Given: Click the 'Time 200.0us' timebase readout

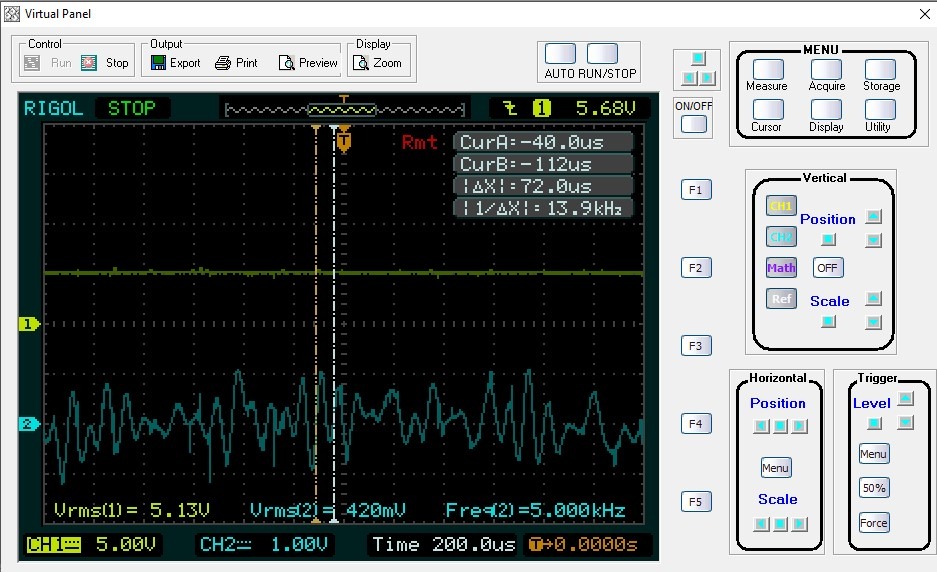Looking at the screenshot, I should pos(443,545).
